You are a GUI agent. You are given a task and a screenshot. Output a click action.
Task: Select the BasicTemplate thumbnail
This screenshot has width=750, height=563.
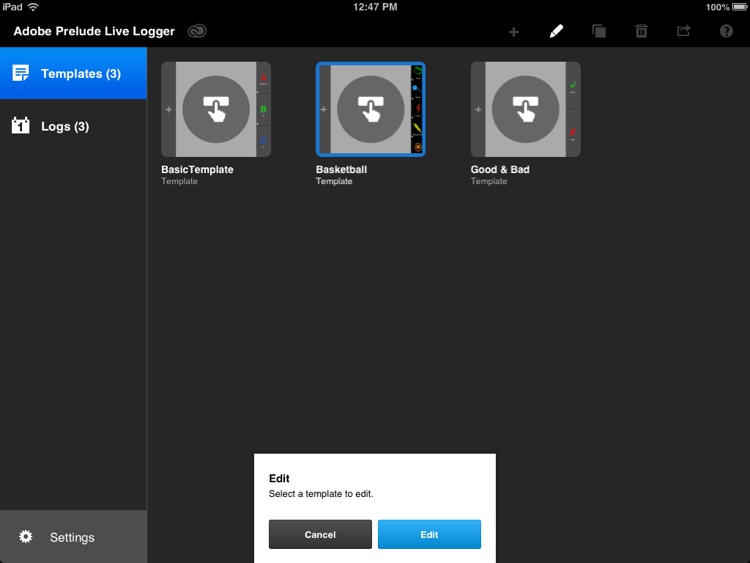[x=216, y=110]
